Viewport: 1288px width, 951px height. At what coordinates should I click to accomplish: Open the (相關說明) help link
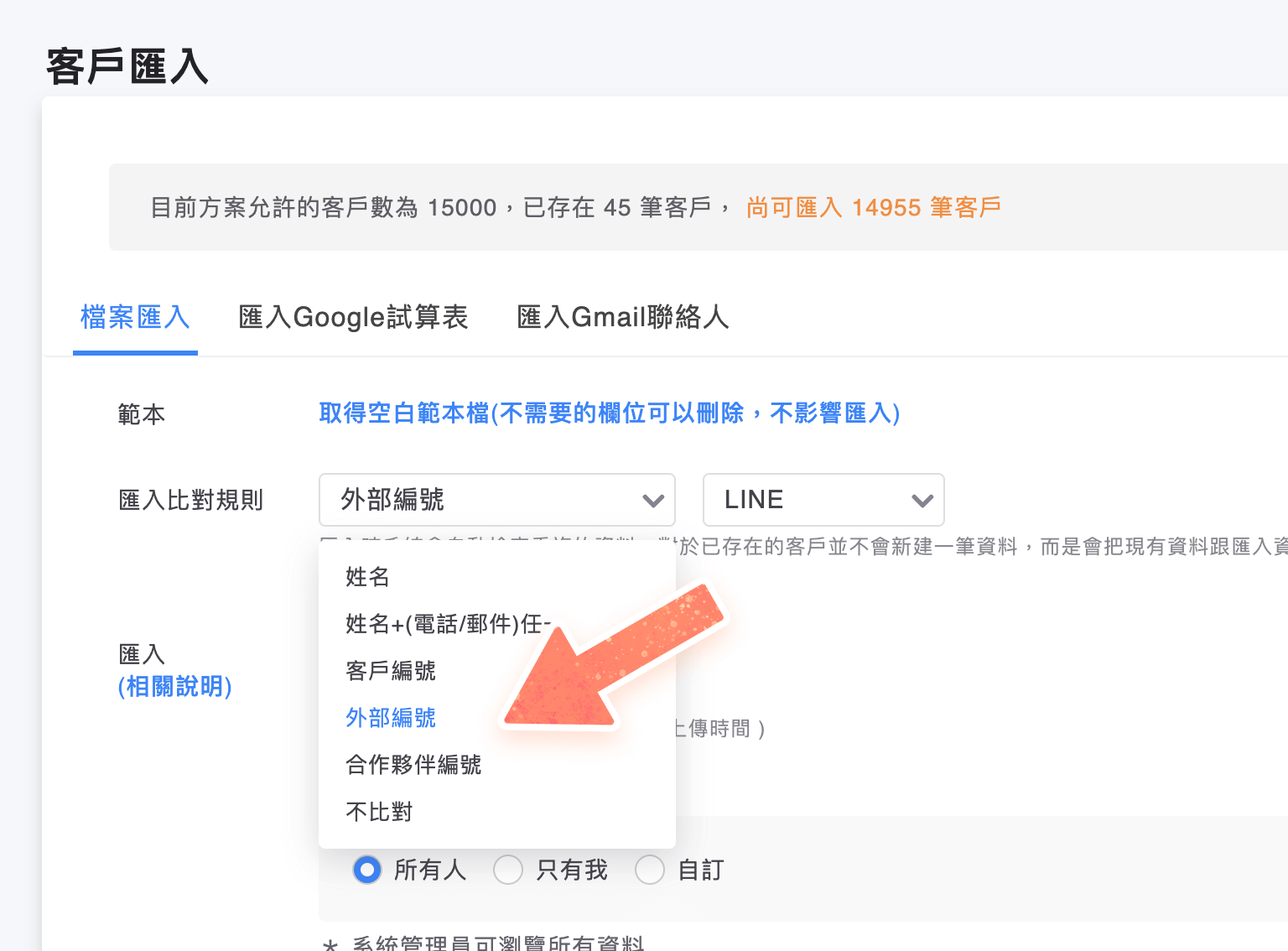coord(174,686)
